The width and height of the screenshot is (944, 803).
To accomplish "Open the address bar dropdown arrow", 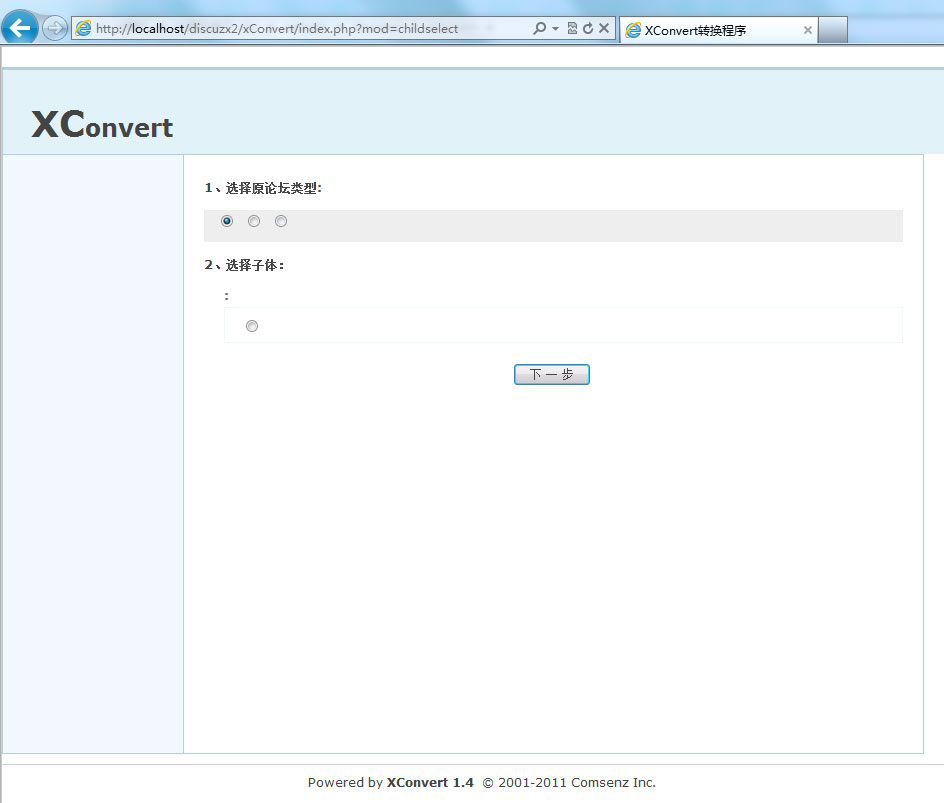I will [555, 29].
